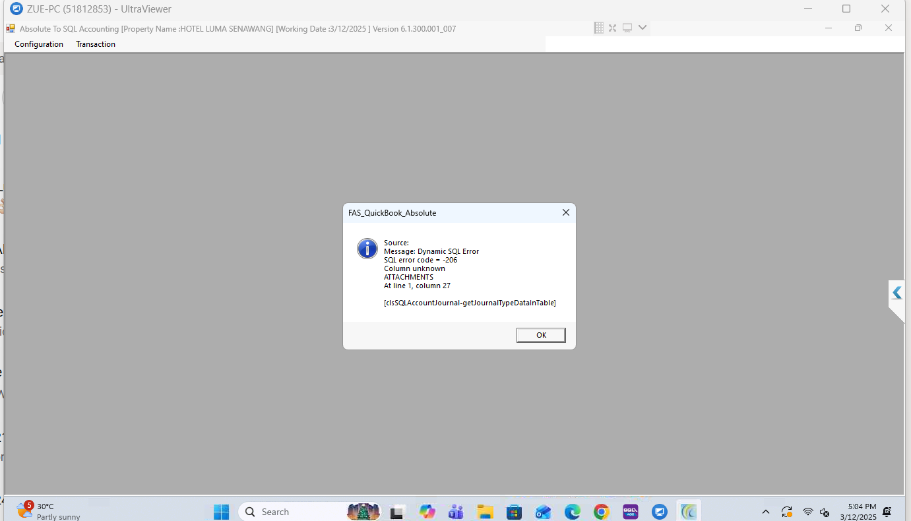Click the UltraViewer grid handle icon
This screenshot has height=521, width=911.
coord(598,28)
